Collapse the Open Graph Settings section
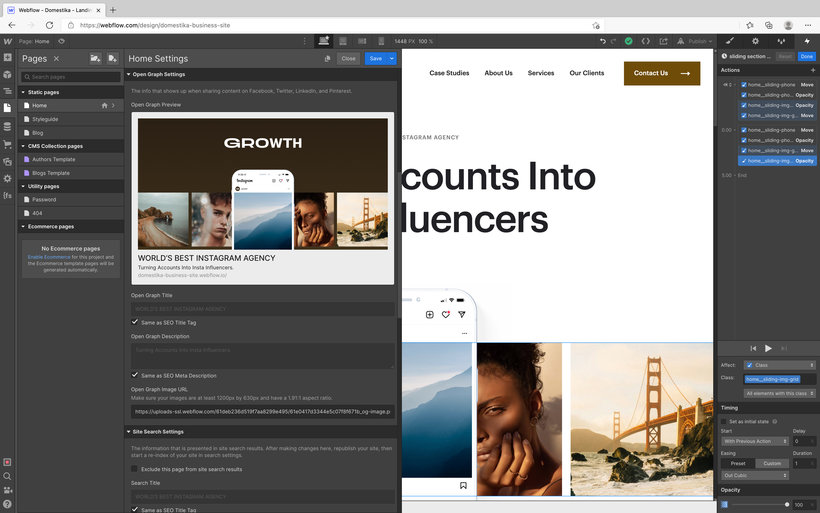820x513 pixels. (129, 74)
